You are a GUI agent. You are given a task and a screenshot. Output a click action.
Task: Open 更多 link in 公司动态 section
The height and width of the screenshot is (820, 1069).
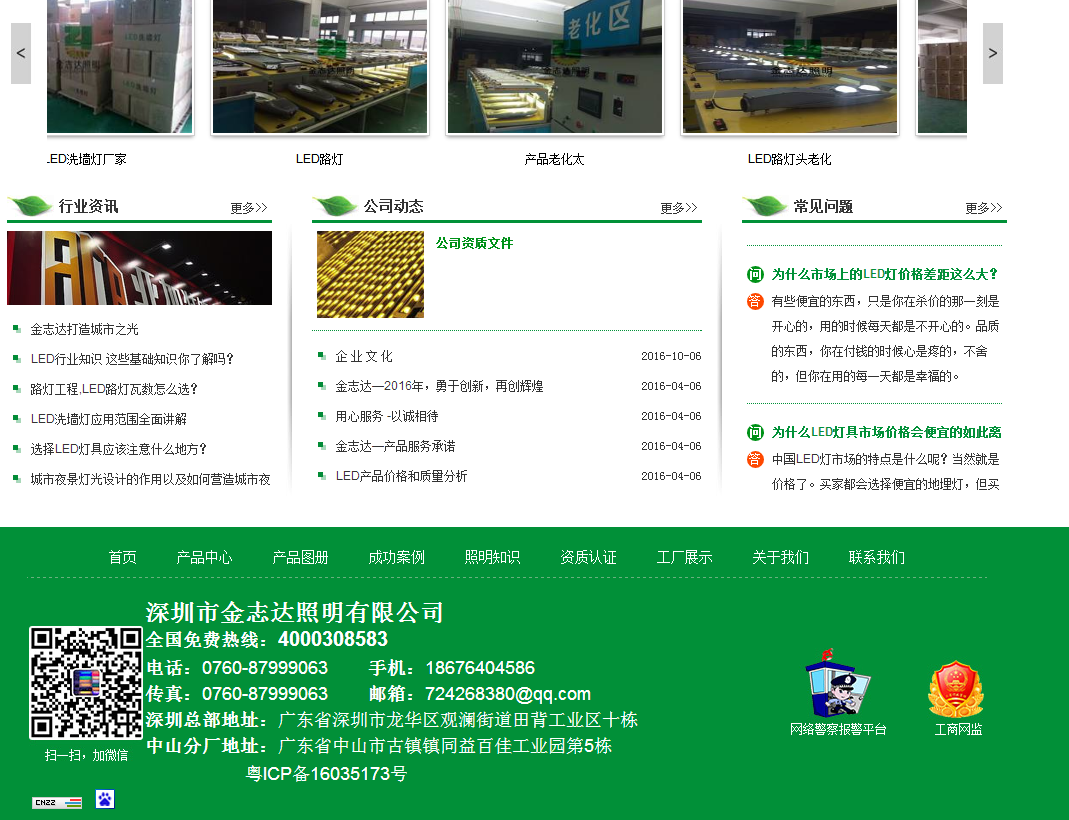(679, 208)
